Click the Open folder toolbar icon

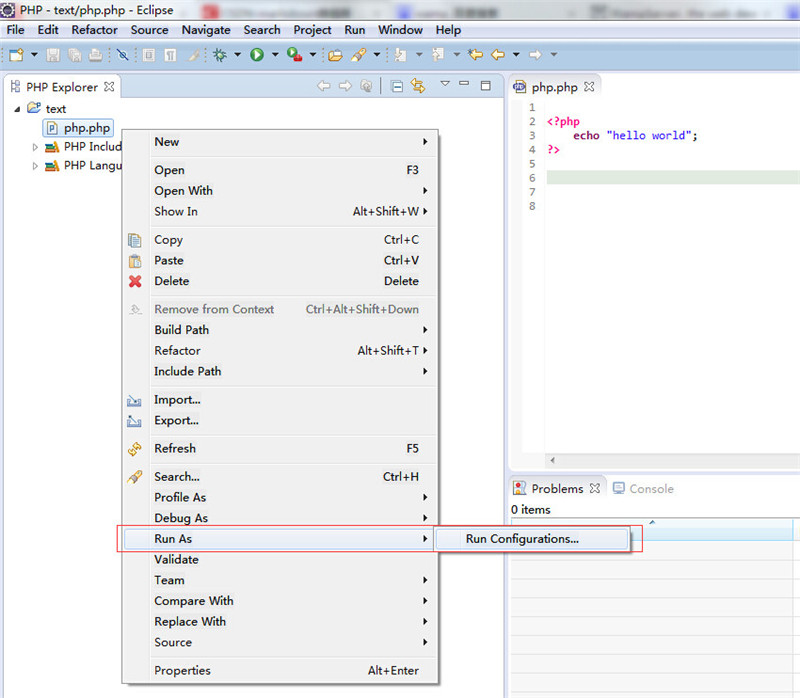(x=335, y=55)
